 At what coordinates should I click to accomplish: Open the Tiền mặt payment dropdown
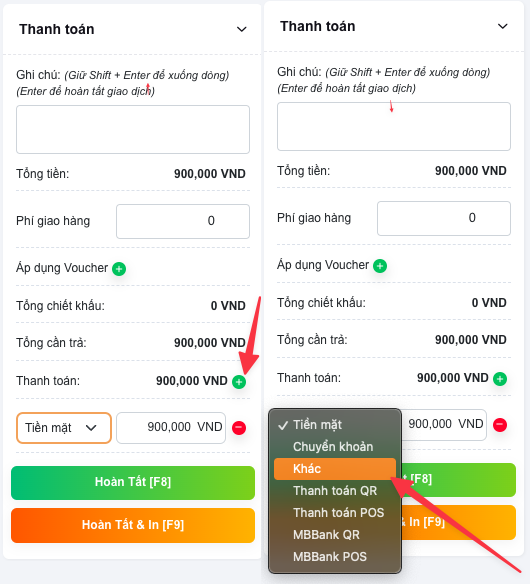tap(64, 428)
